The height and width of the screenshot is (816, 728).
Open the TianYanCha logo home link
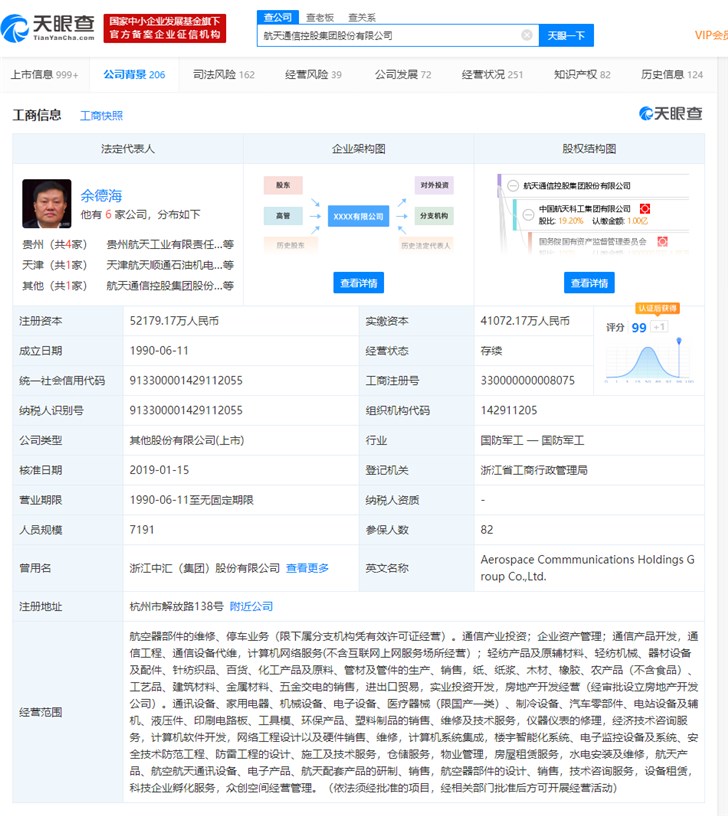tap(48, 28)
